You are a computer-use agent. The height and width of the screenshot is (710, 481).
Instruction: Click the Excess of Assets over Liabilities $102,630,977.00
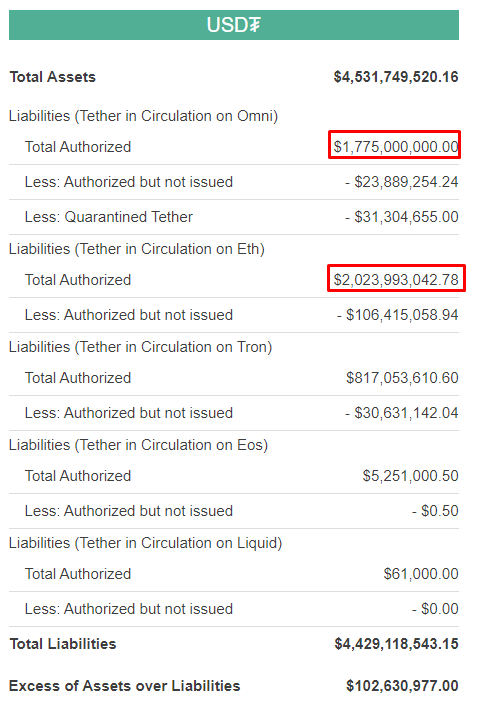(x=402, y=686)
